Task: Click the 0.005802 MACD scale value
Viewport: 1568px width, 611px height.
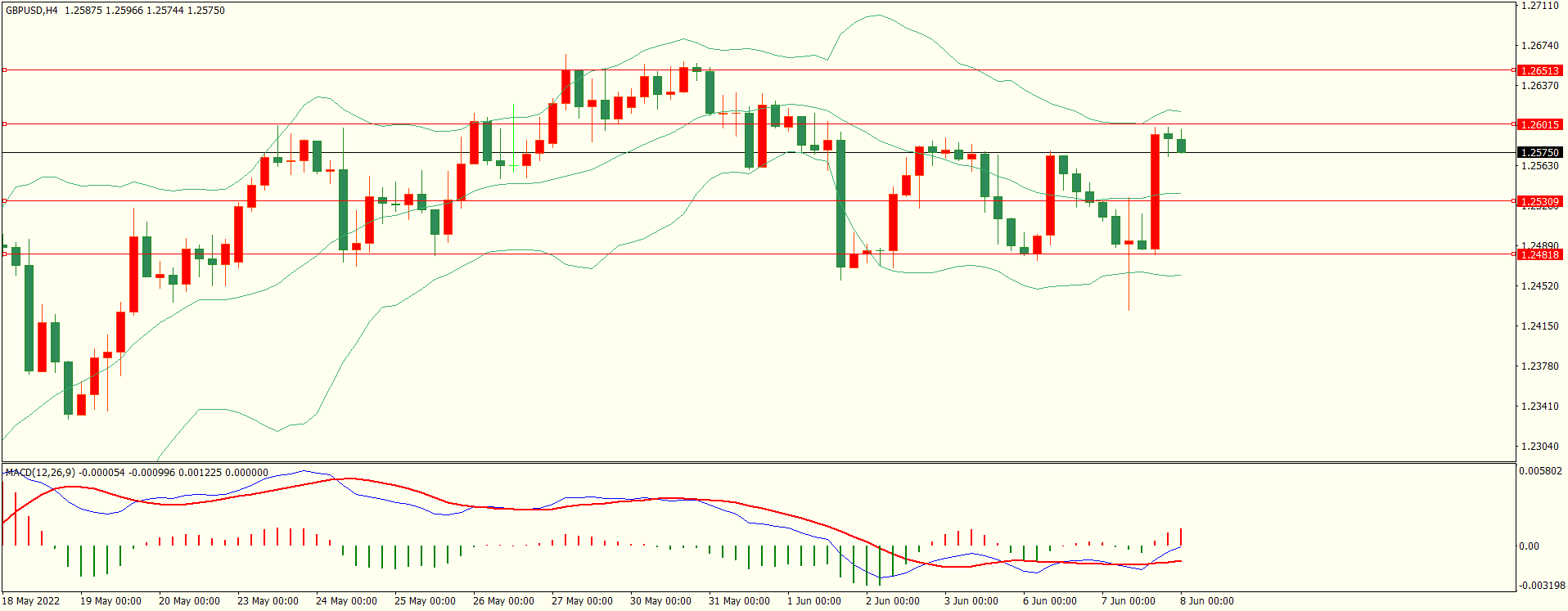Action: click(1540, 471)
